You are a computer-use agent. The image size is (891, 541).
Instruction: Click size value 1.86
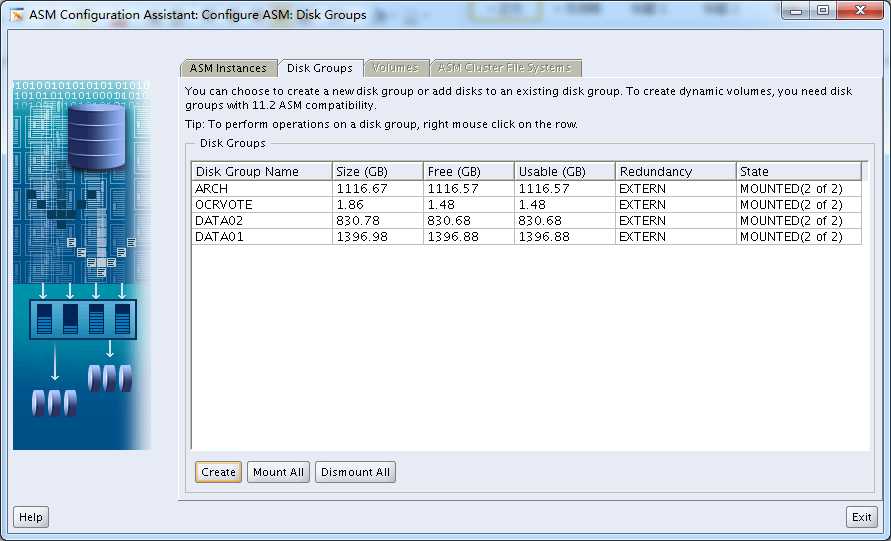pos(350,205)
